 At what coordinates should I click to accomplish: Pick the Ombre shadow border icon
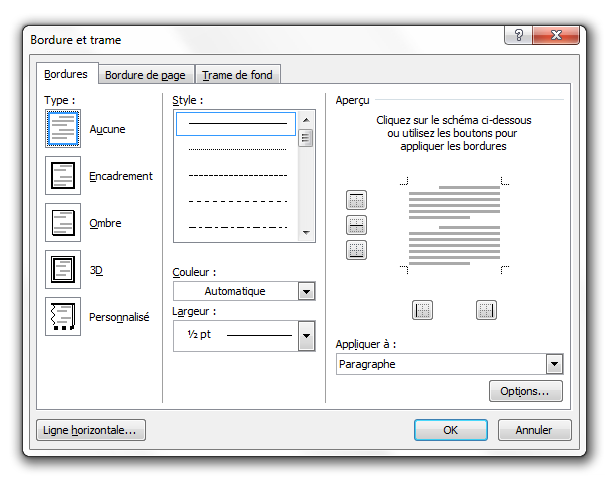click(x=63, y=223)
